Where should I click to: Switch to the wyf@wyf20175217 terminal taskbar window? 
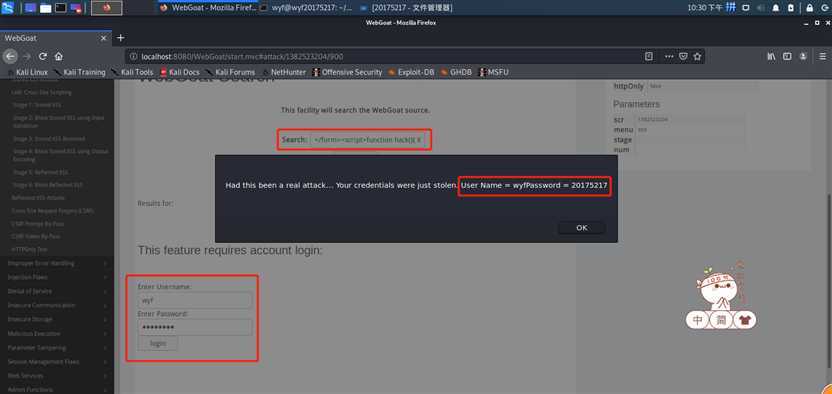306,8
